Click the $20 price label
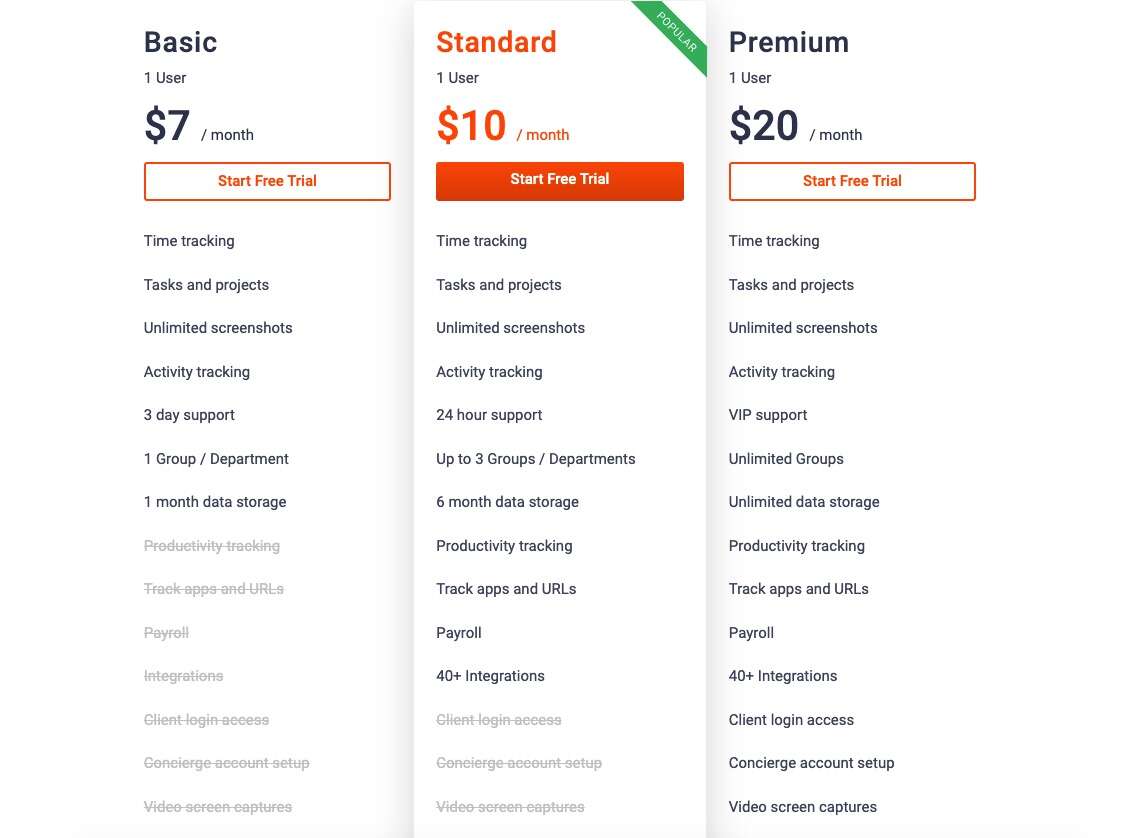 763,126
